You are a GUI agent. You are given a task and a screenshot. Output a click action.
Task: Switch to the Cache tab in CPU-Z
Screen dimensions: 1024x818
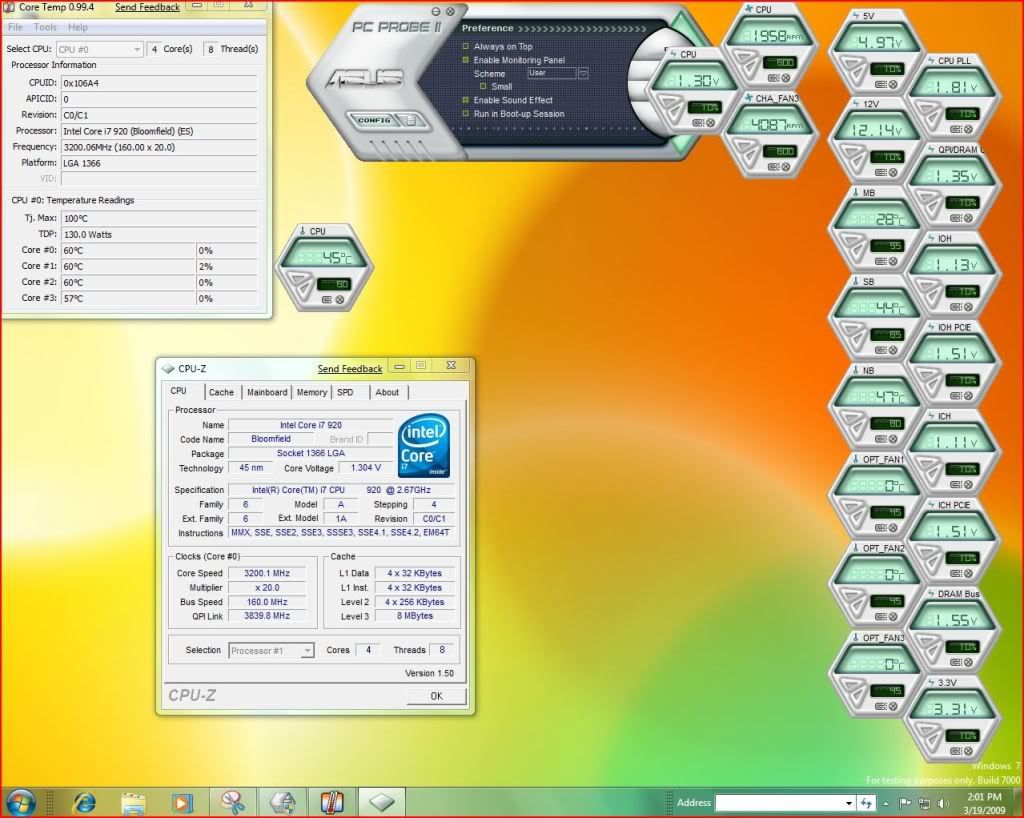pyautogui.click(x=221, y=392)
